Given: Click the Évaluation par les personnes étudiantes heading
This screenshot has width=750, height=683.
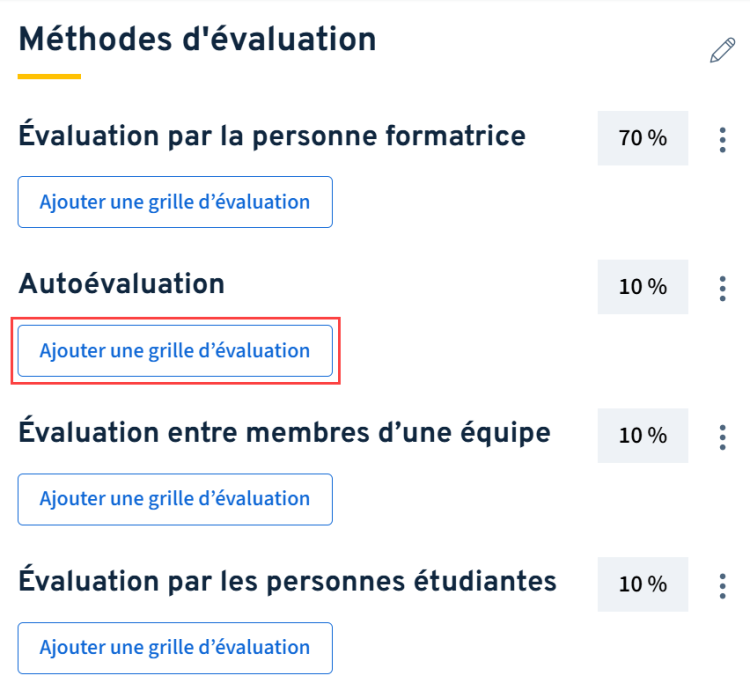Looking at the screenshot, I should pyautogui.click(x=287, y=580).
